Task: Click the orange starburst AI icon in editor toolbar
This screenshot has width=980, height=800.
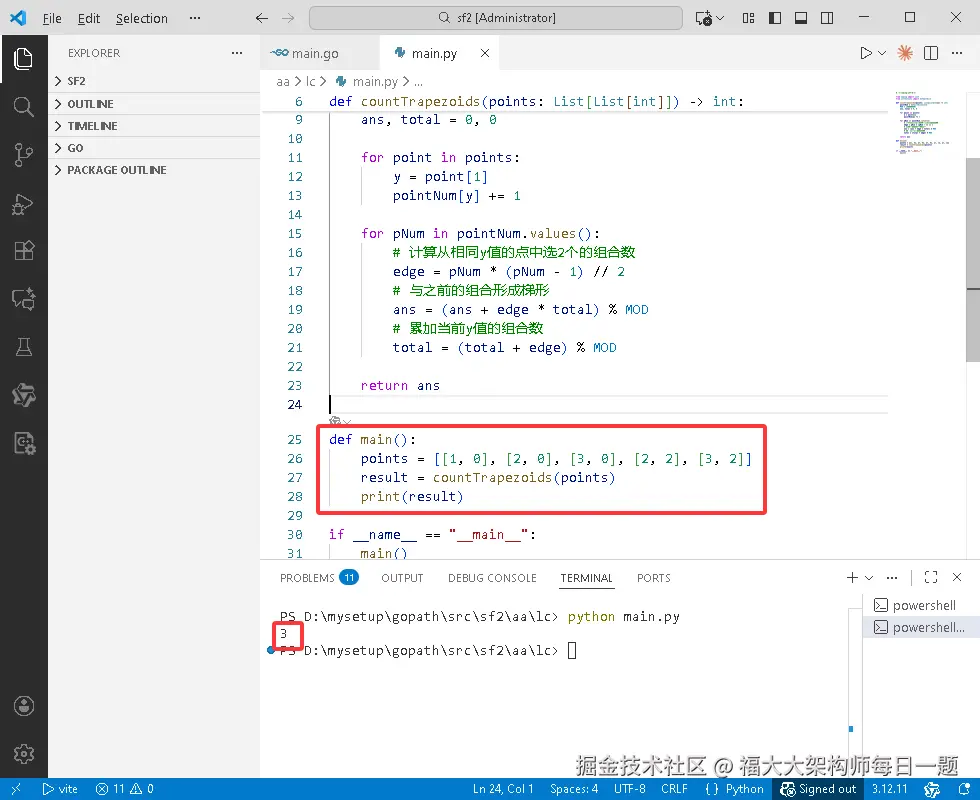Action: point(904,53)
